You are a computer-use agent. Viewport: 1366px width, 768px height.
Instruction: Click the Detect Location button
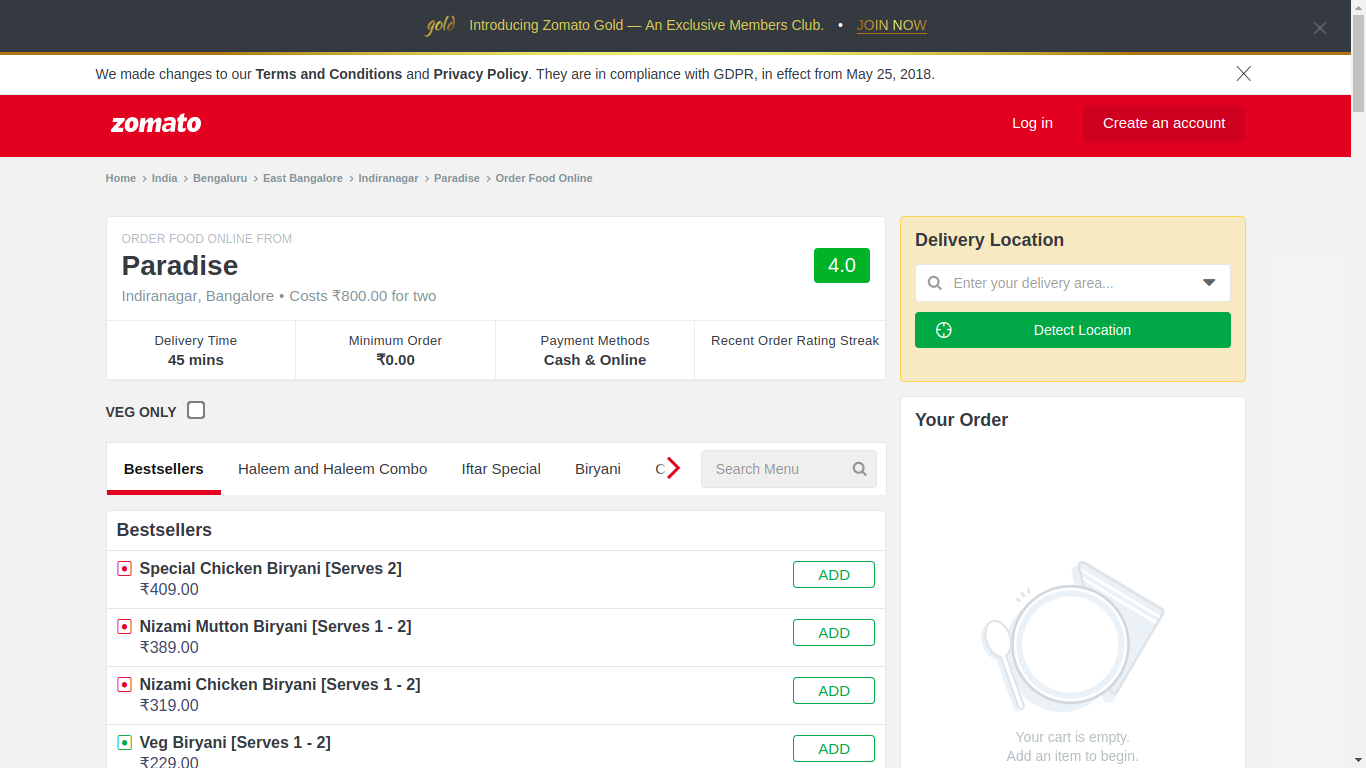[x=1073, y=330]
